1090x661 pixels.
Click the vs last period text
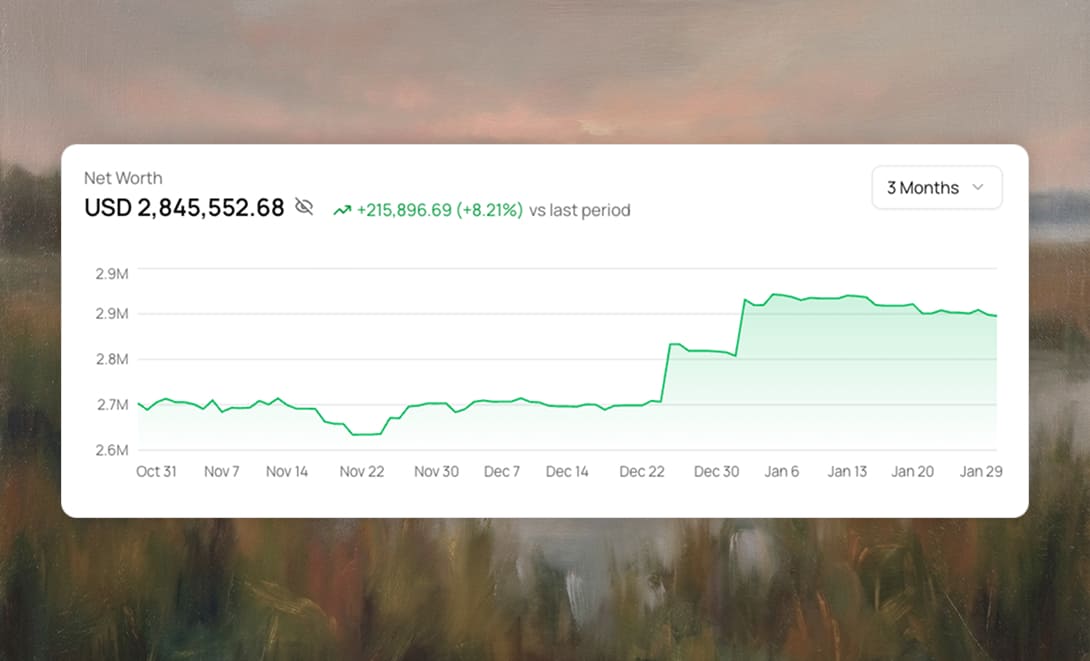click(x=582, y=210)
